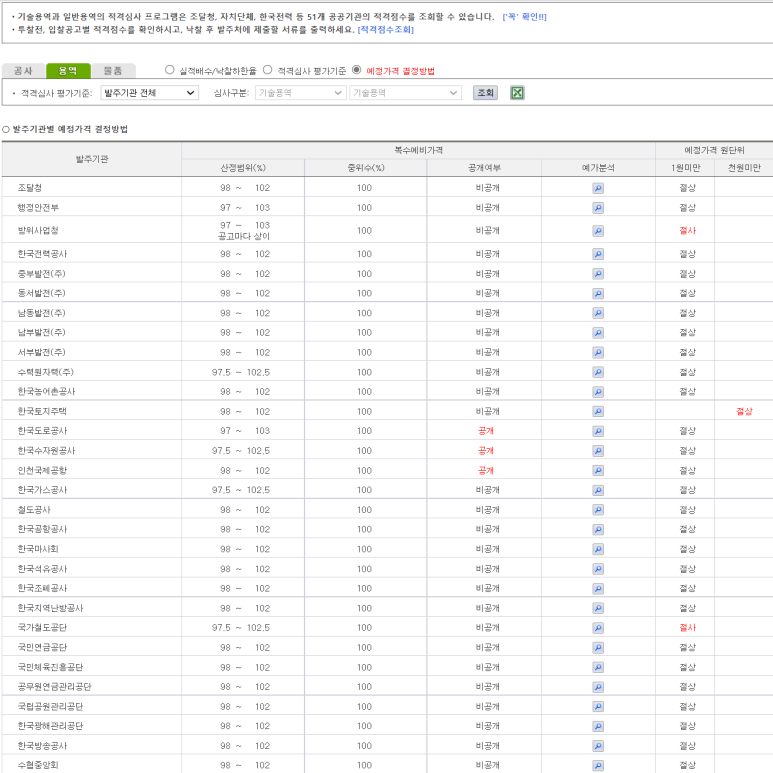Select the 예정가격 결정방법 radio button

pyautogui.click(x=356, y=70)
